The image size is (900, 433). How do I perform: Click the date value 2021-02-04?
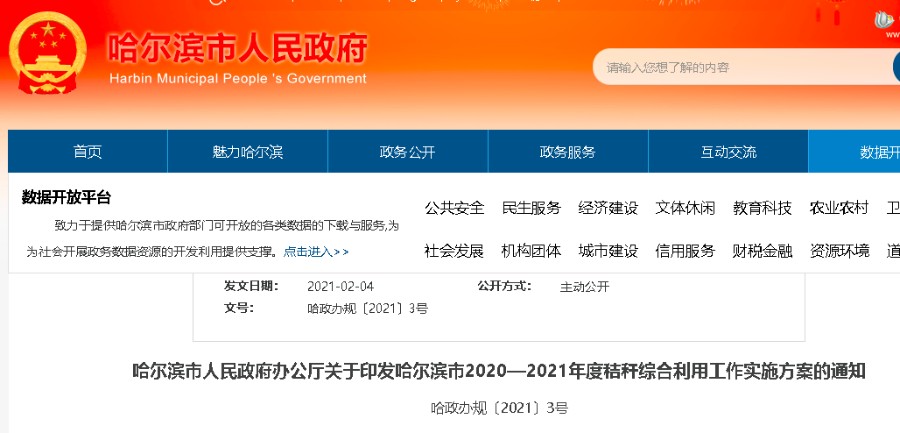[x=340, y=287]
